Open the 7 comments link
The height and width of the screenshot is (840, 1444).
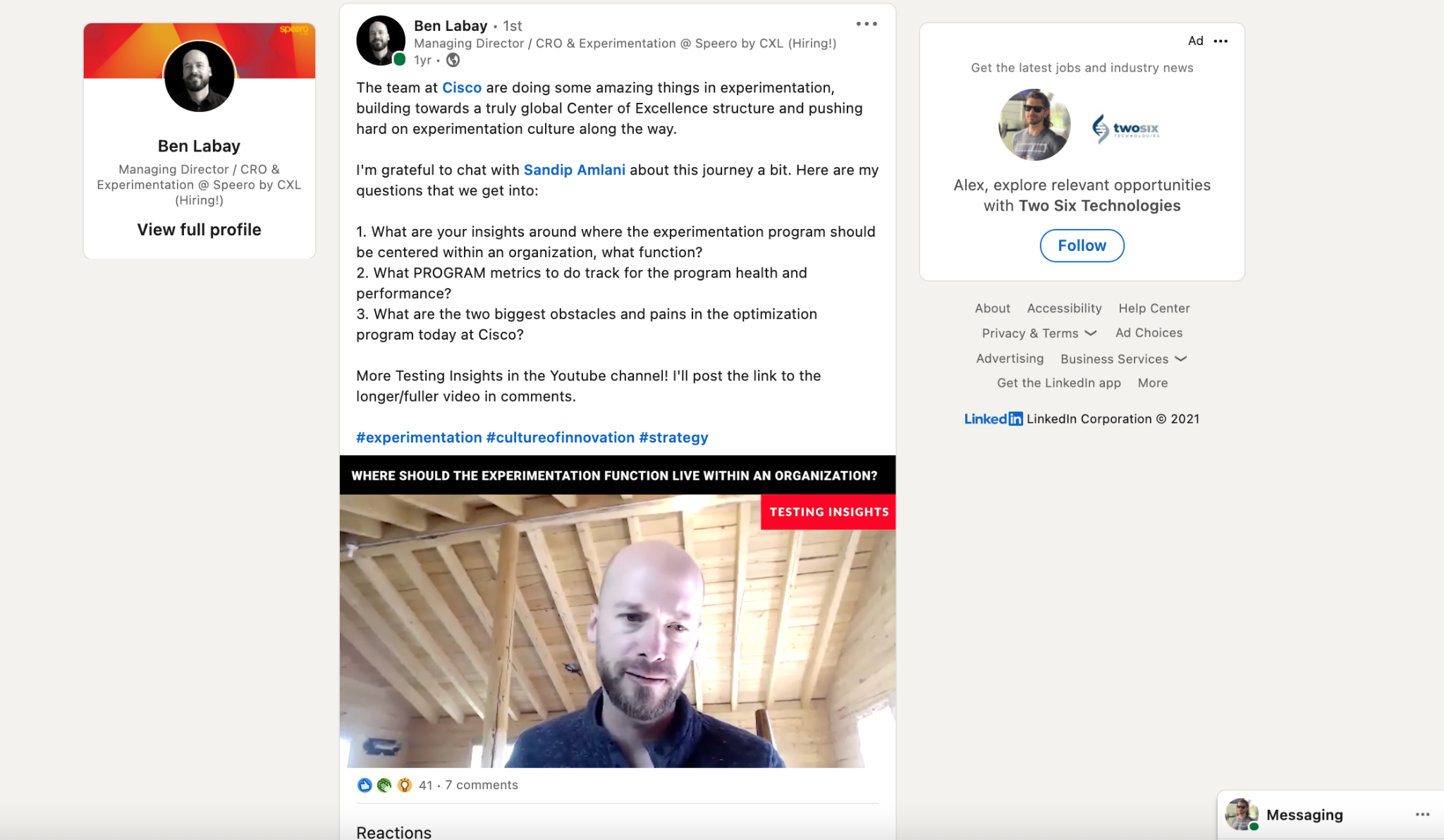[482, 785]
